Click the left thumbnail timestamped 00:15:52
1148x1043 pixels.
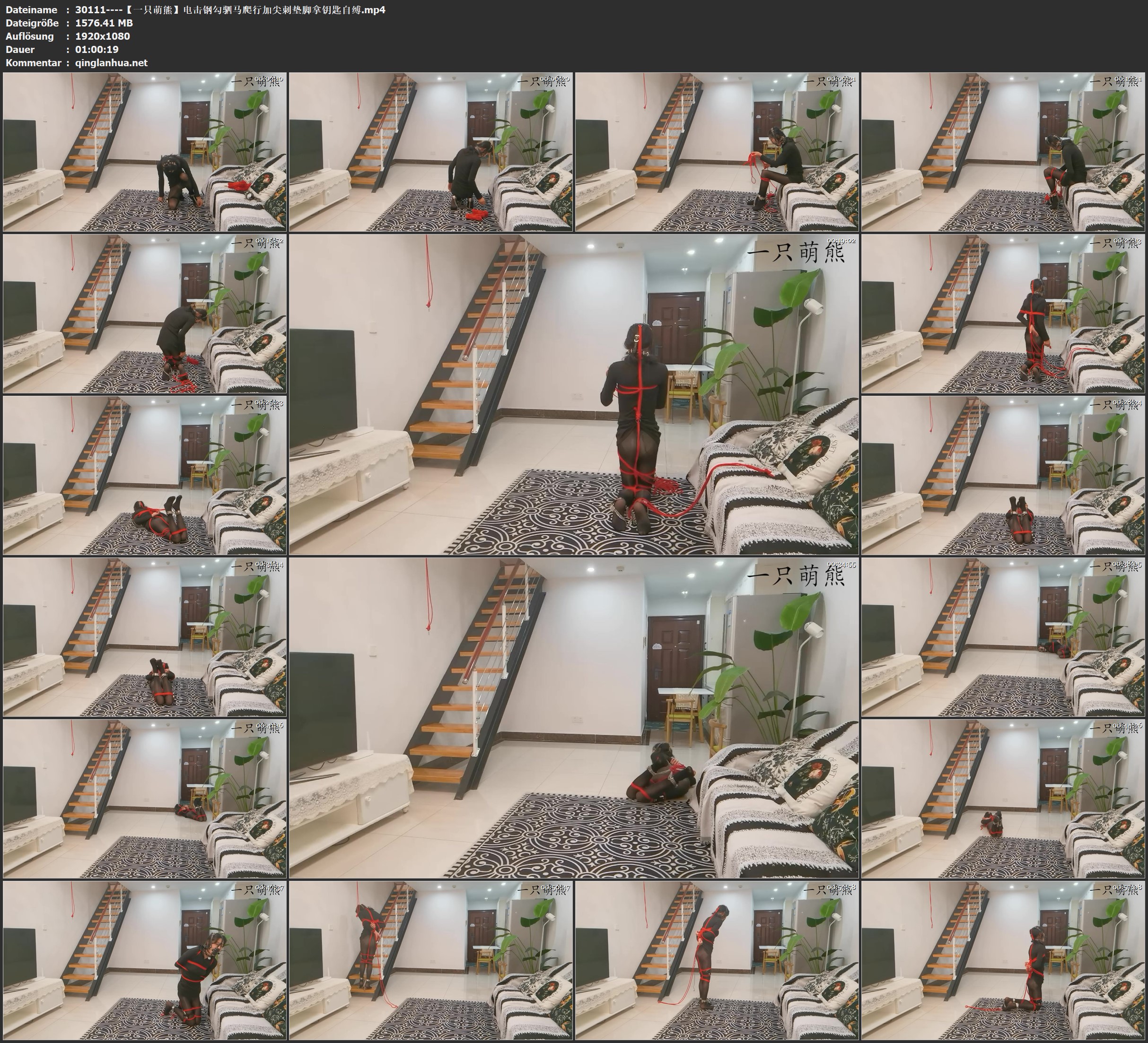tap(145, 313)
